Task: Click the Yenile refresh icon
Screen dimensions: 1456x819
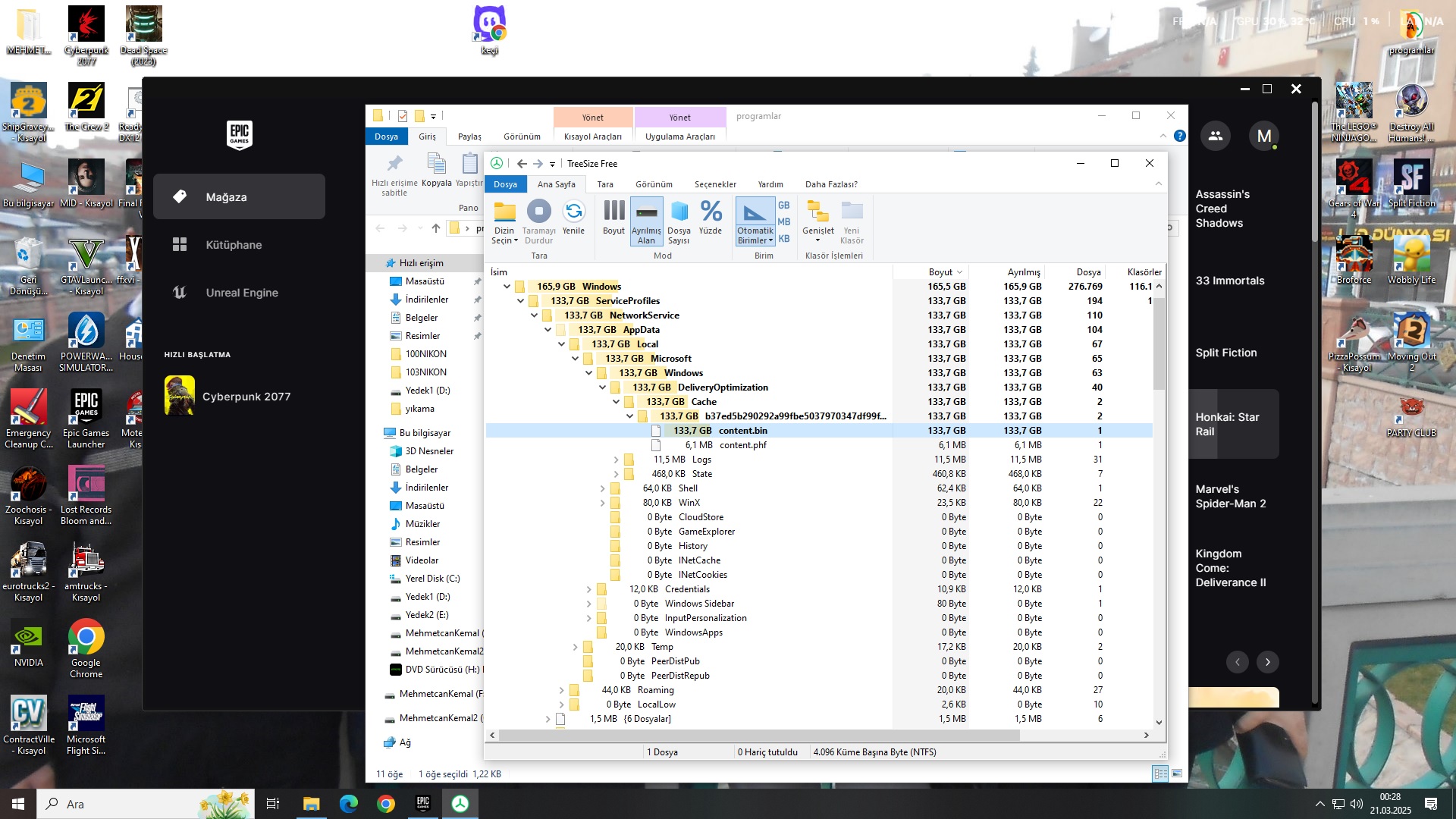Action: 573,212
